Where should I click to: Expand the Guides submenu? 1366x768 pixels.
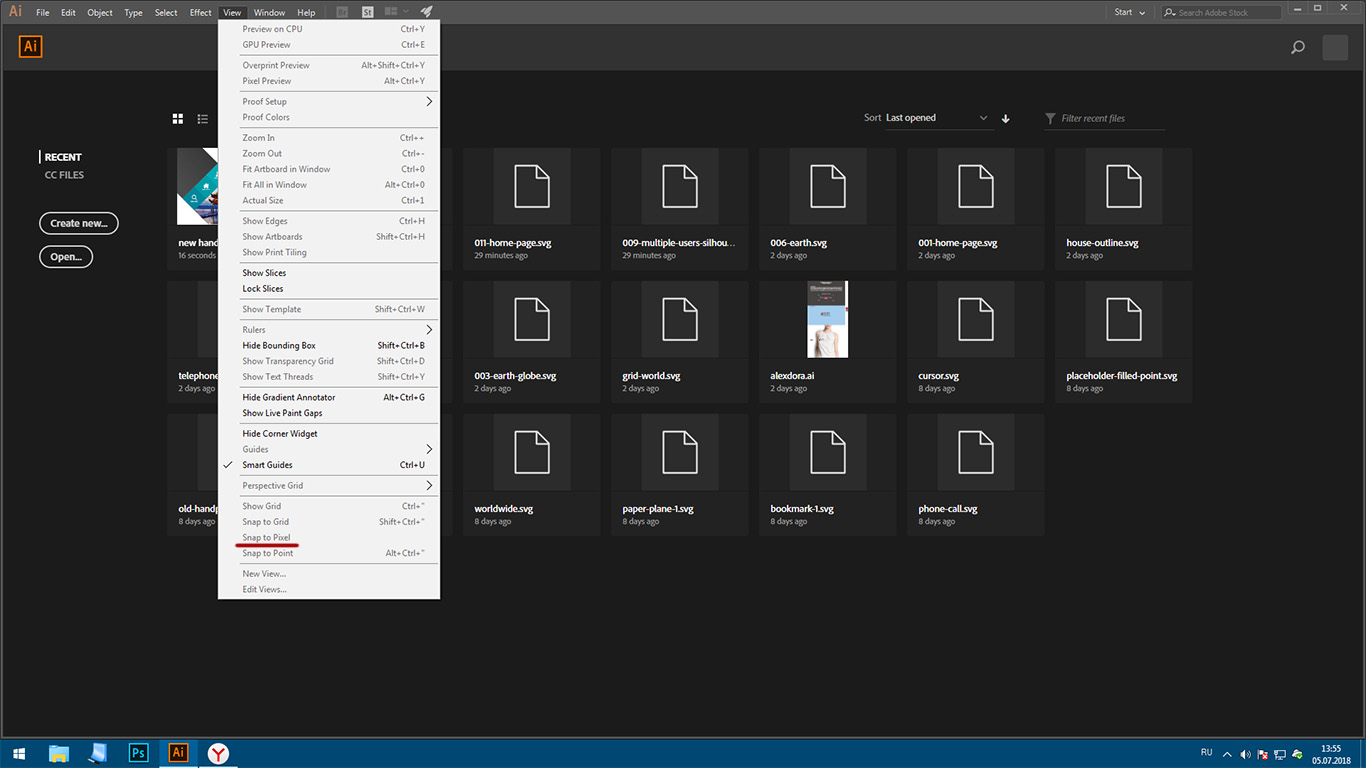pyautogui.click(x=330, y=450)
